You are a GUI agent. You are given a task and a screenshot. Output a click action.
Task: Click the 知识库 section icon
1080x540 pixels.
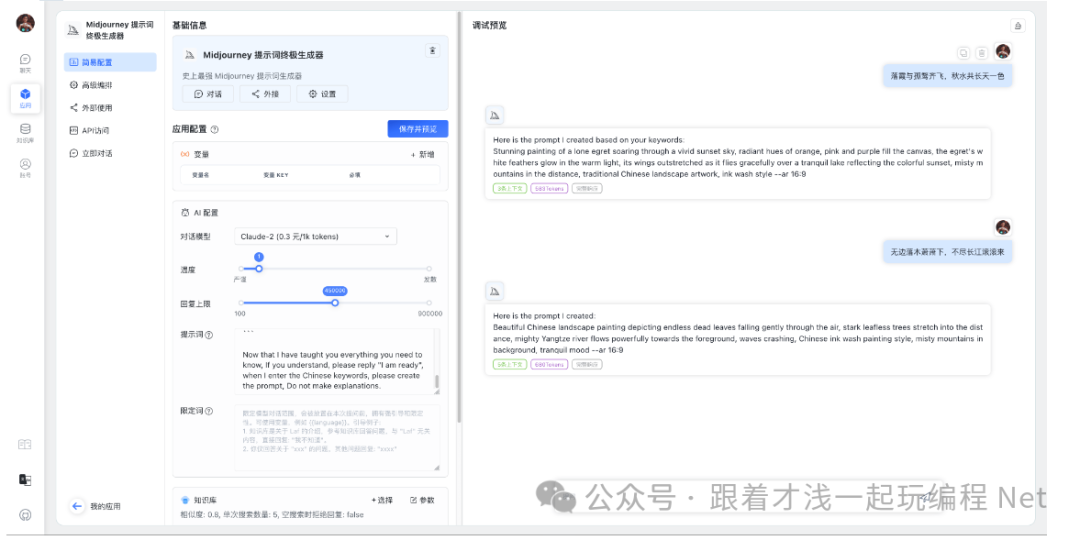pyautogui.click(x=185, y=500)
